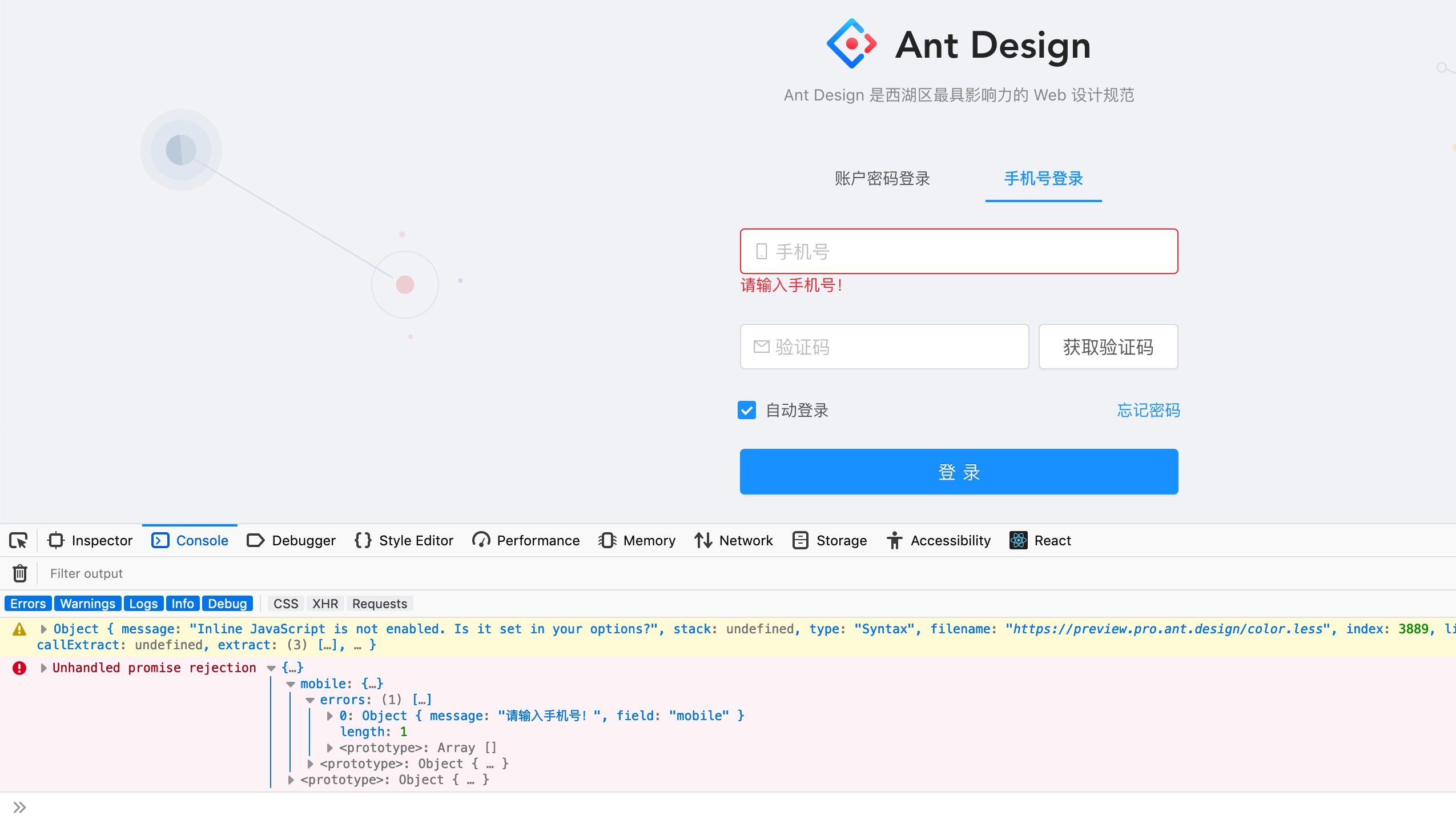
Task: Click the 验证码 input field
Action: pyautogui.click(x=883, y=346)
